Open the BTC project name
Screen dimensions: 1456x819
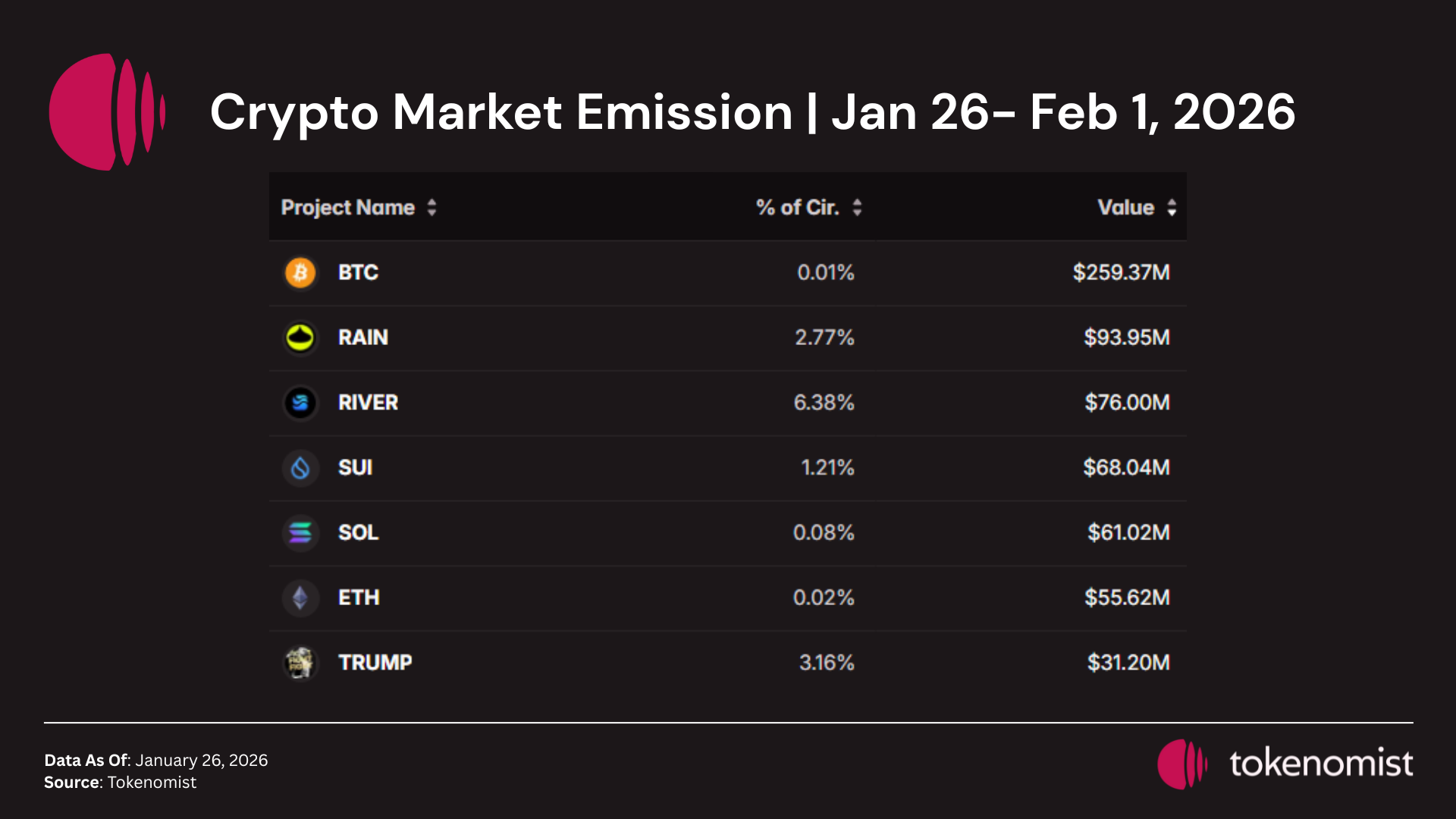click(x=358, y=272)
